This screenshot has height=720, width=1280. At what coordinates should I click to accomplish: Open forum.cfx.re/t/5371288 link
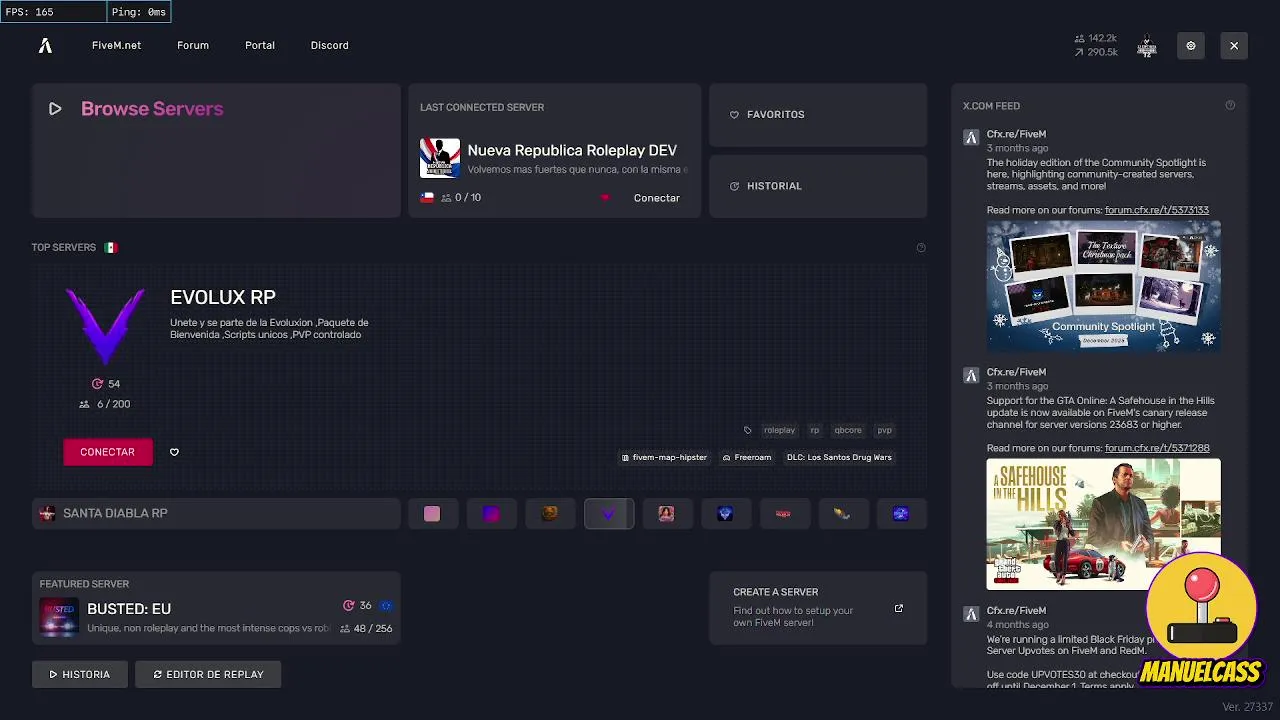point(1157,448)
